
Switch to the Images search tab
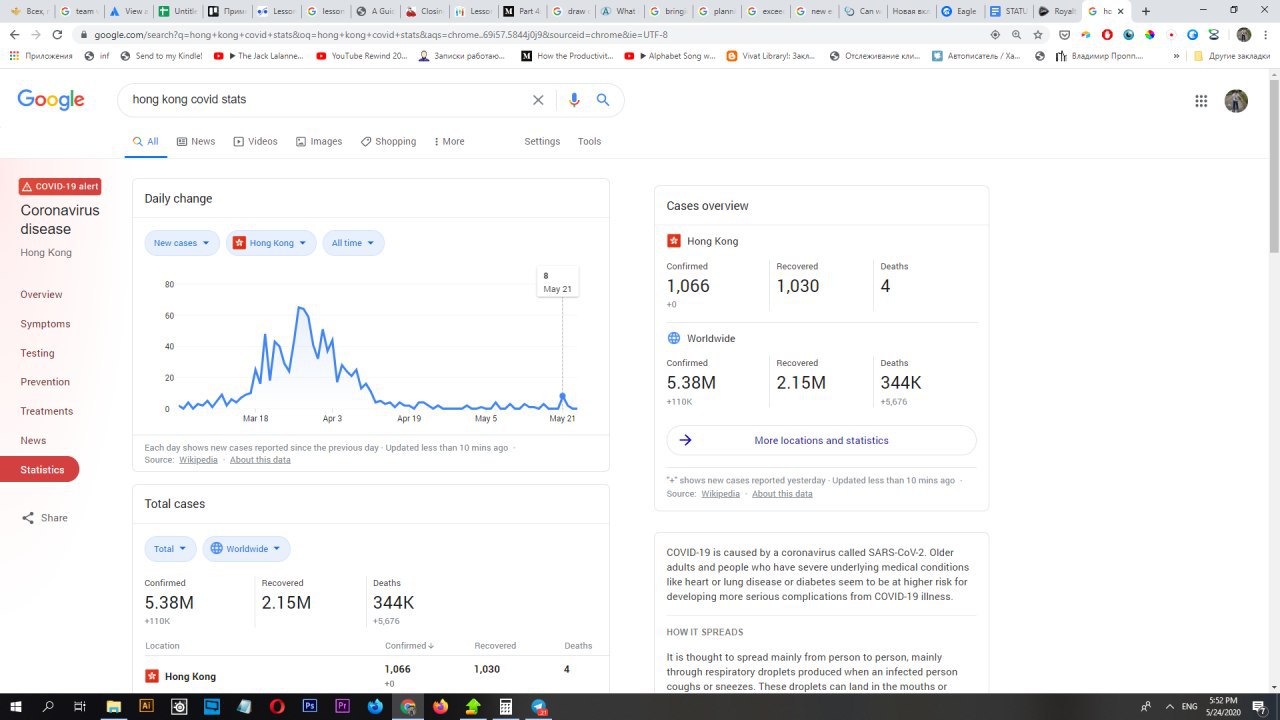[x=319, y=141]
